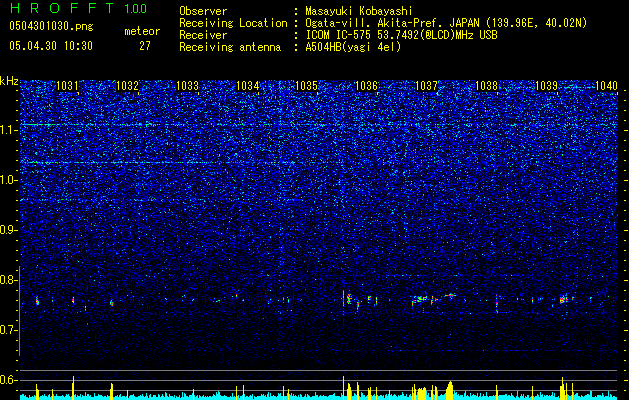
Task: Click the 0.9 frequency axis label
Action: click(x=8, y=230)
